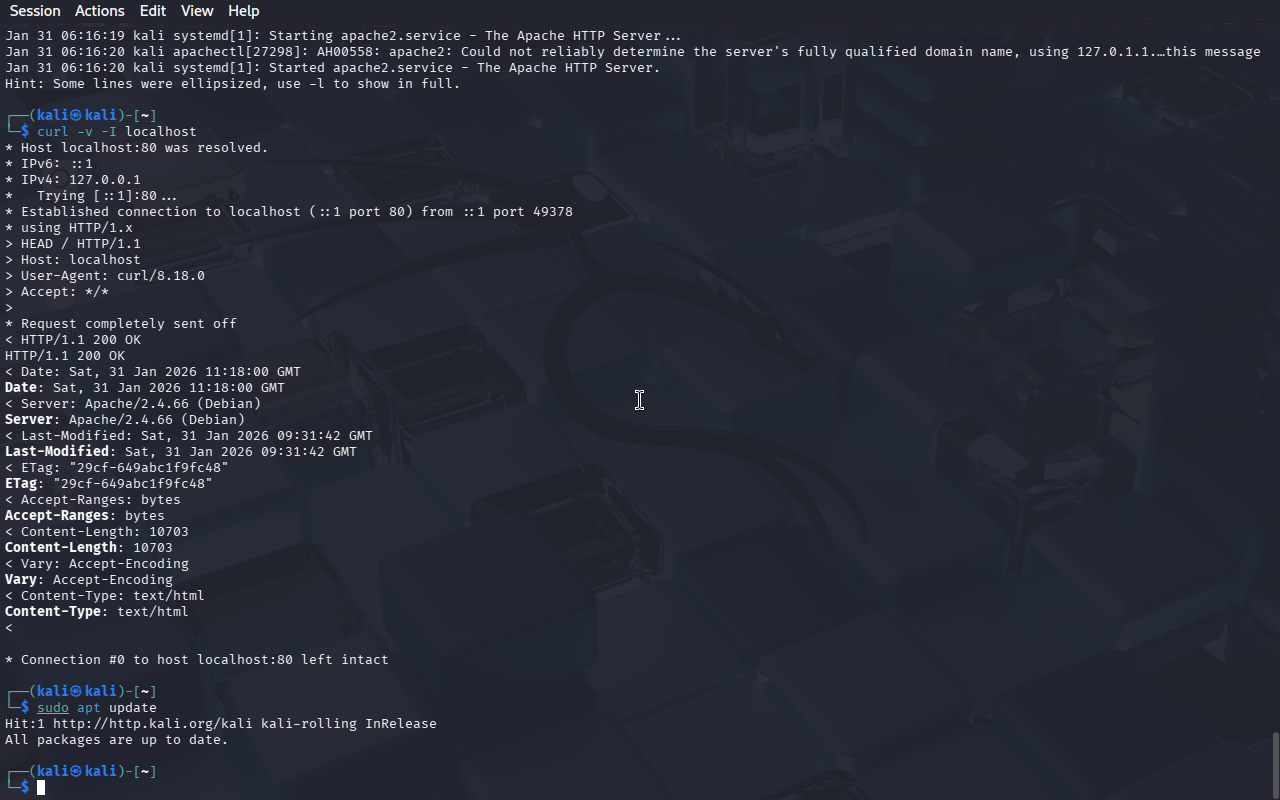Click the terminal's vertical scrollbar handle

[1275, 765]
